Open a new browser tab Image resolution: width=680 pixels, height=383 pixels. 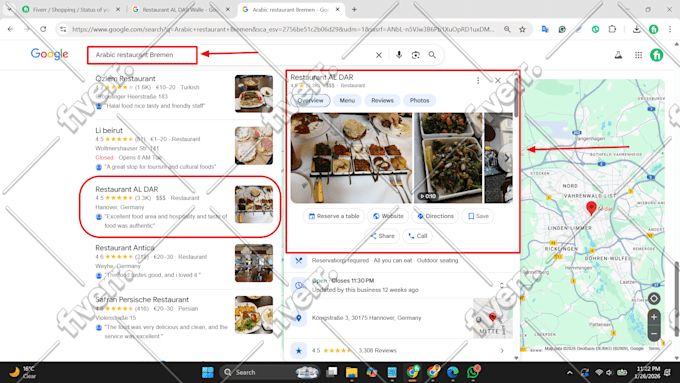click(x=354, y=9)
